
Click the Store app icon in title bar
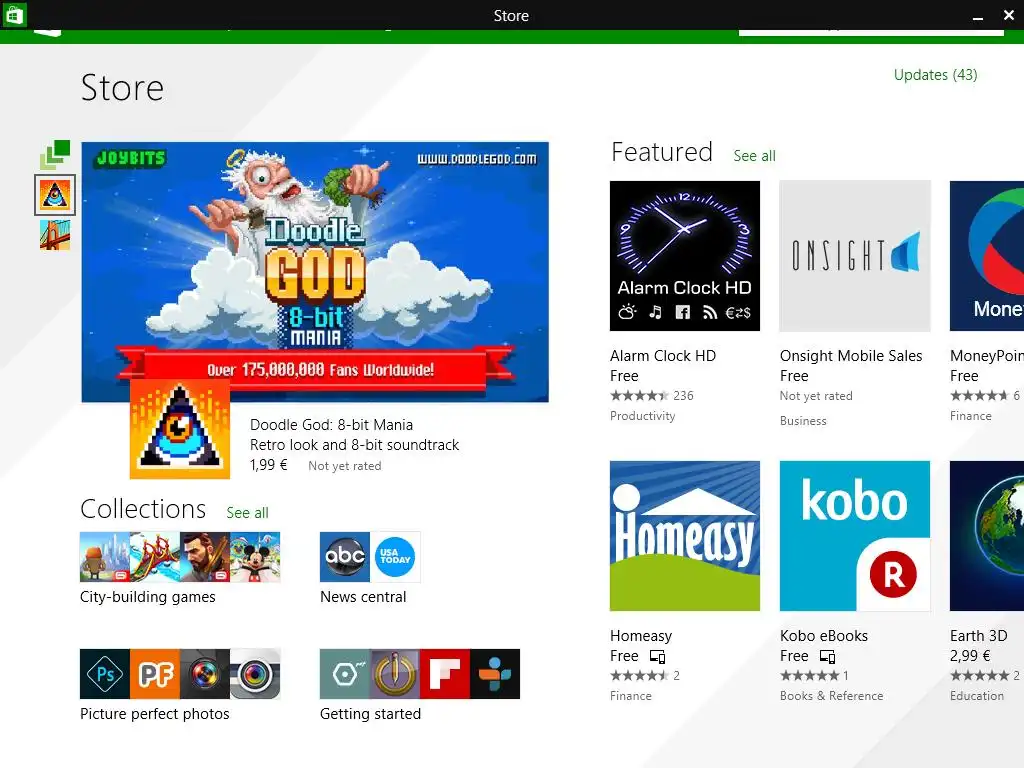tap(14, 14)
